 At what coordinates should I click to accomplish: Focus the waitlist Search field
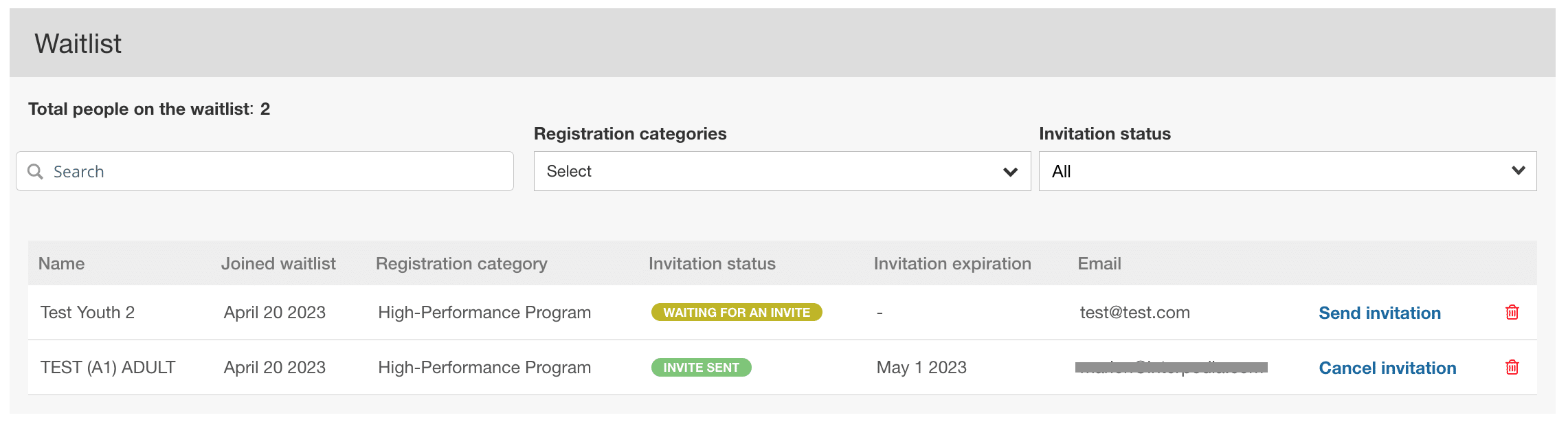[x=265, y=171]
